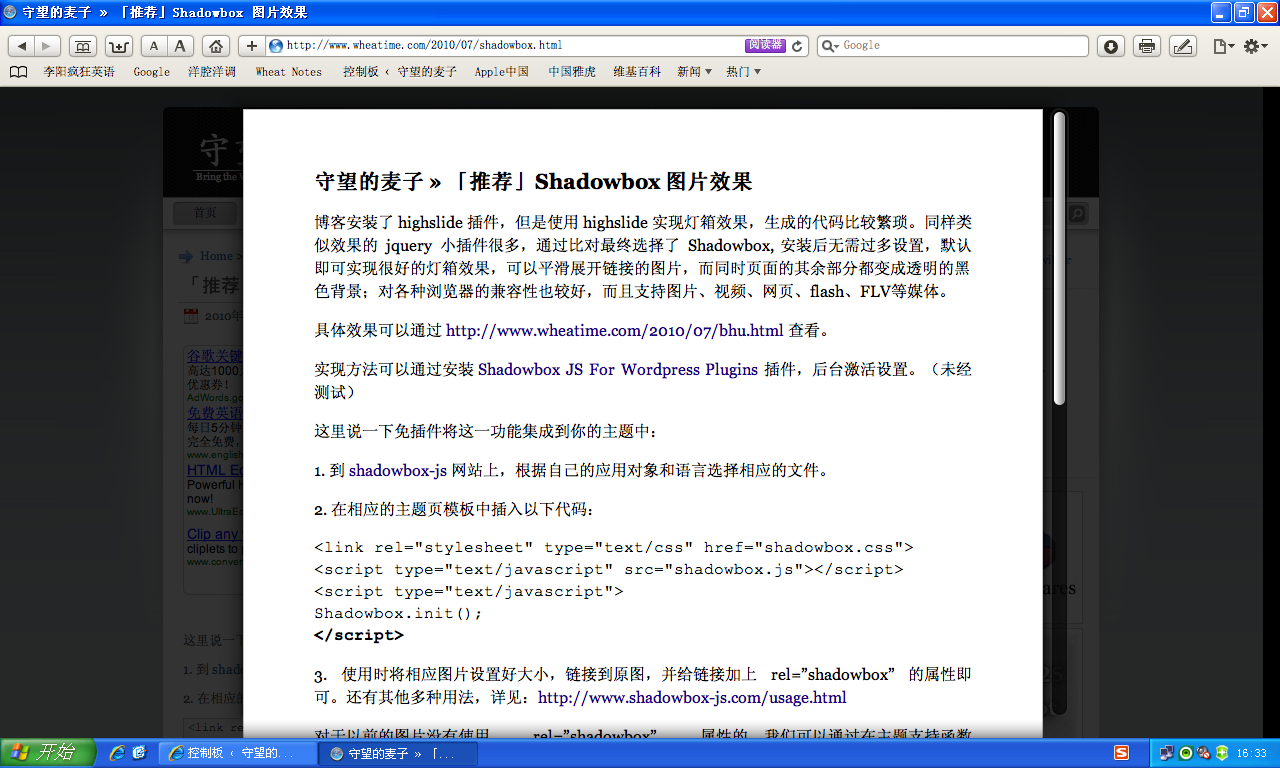Open 控制板 ‹ 守望的麦子 bookmark
1280x768 pixels.
click(400, 72)
